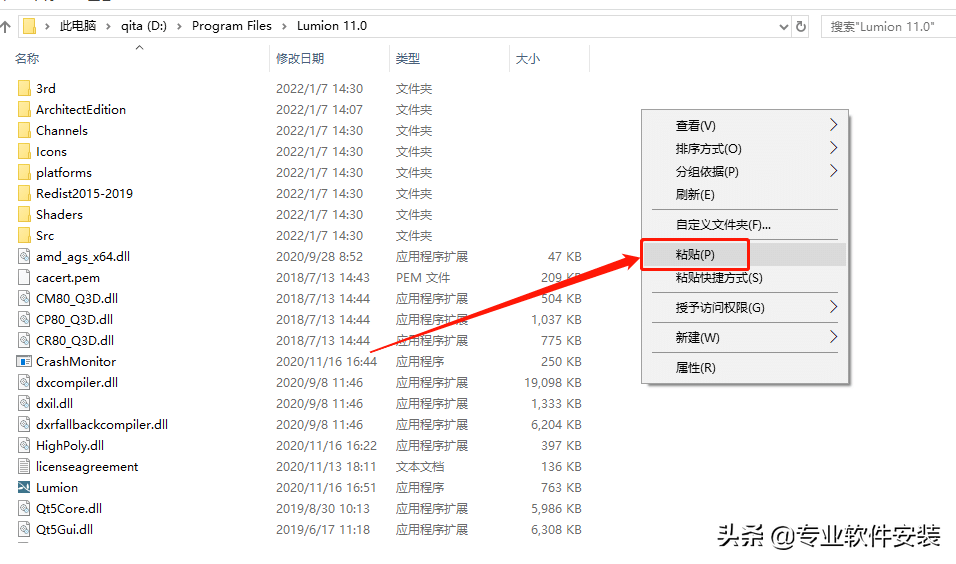
Task: Click the 19,098 KB size cell
Action: click(x=553, y=382)
